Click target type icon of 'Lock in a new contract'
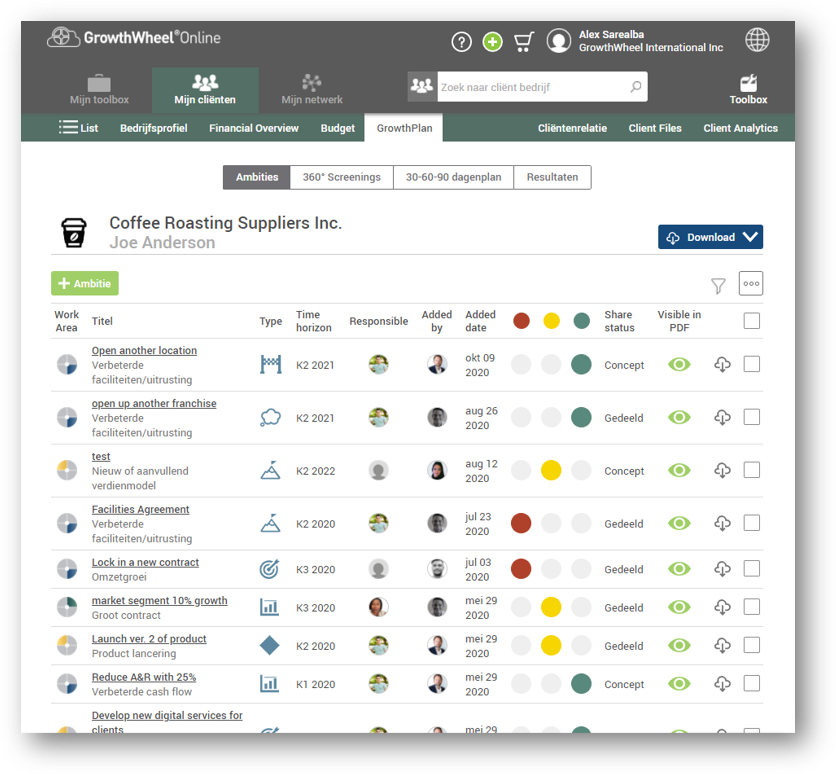The image size is (836, 774). pos(269,569)
